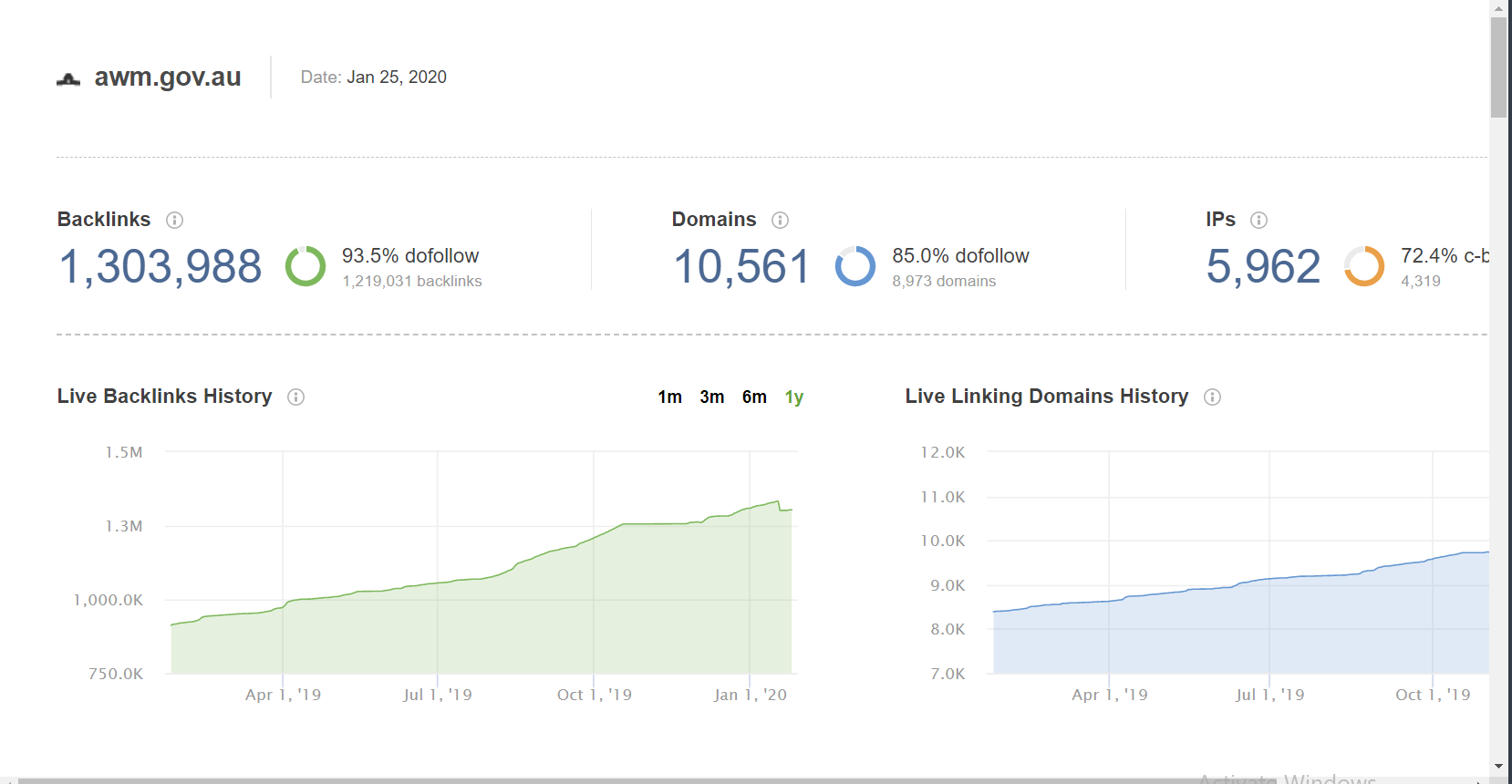
Task: Click the Apr 1, '19 label on backlinks chart
Action: (283, 695)
